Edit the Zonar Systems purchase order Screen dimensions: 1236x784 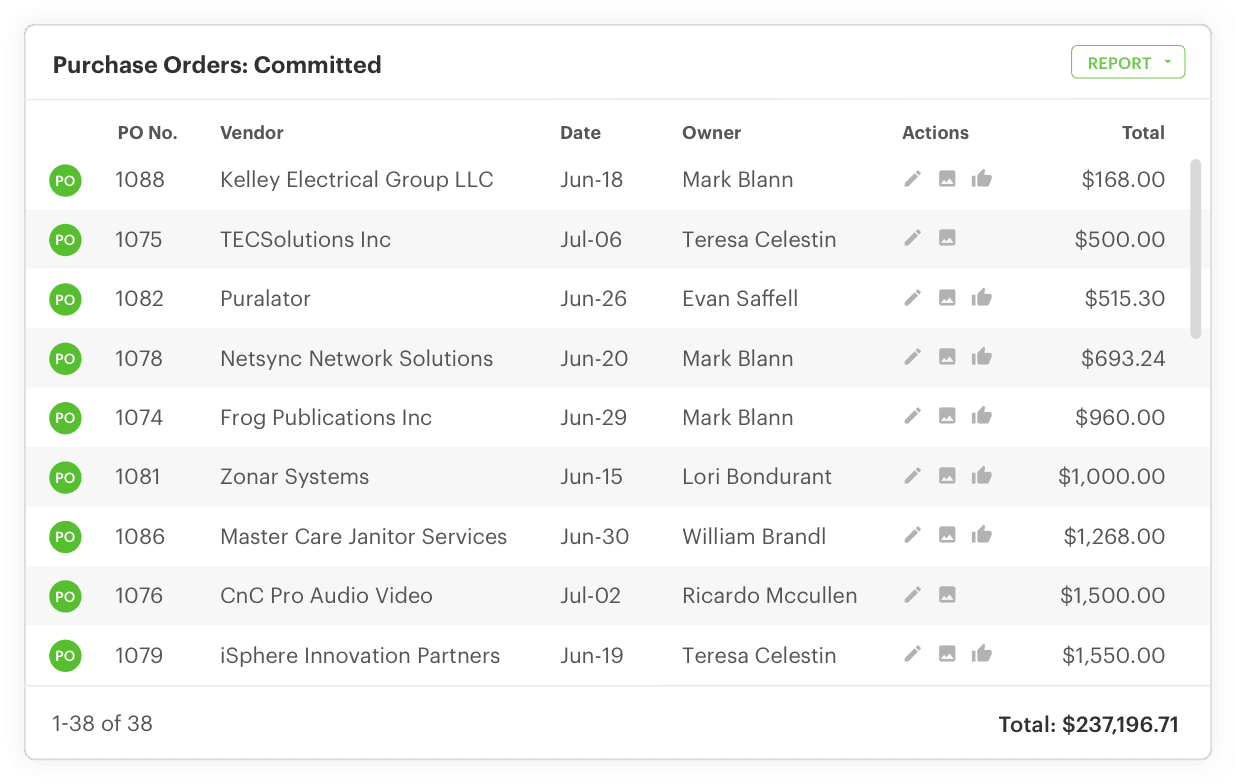pyautogui.click(x=912, y=476)
